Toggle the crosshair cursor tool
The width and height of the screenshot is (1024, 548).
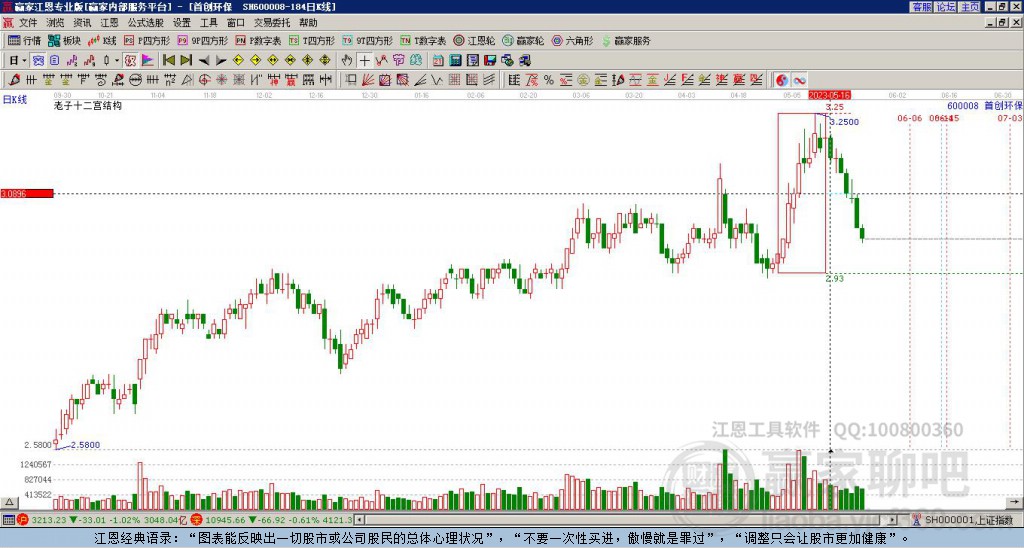point(364,61)
